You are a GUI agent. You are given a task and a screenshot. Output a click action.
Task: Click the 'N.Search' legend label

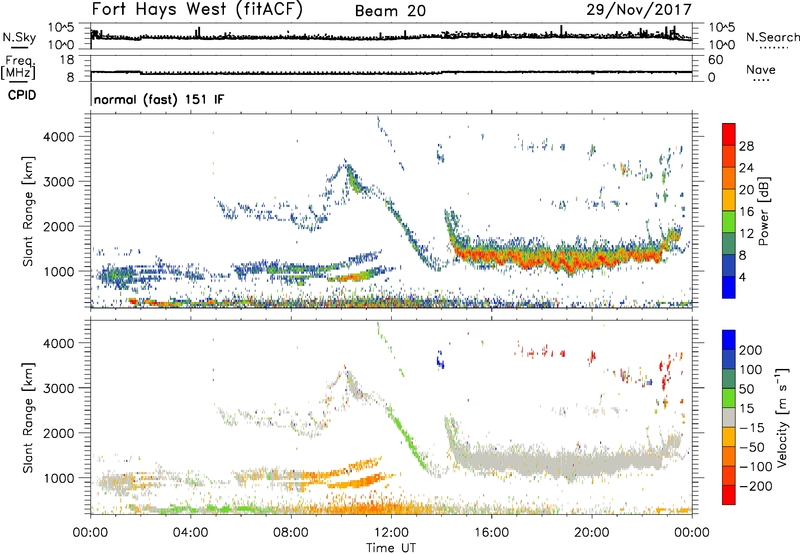pos(772,37)
